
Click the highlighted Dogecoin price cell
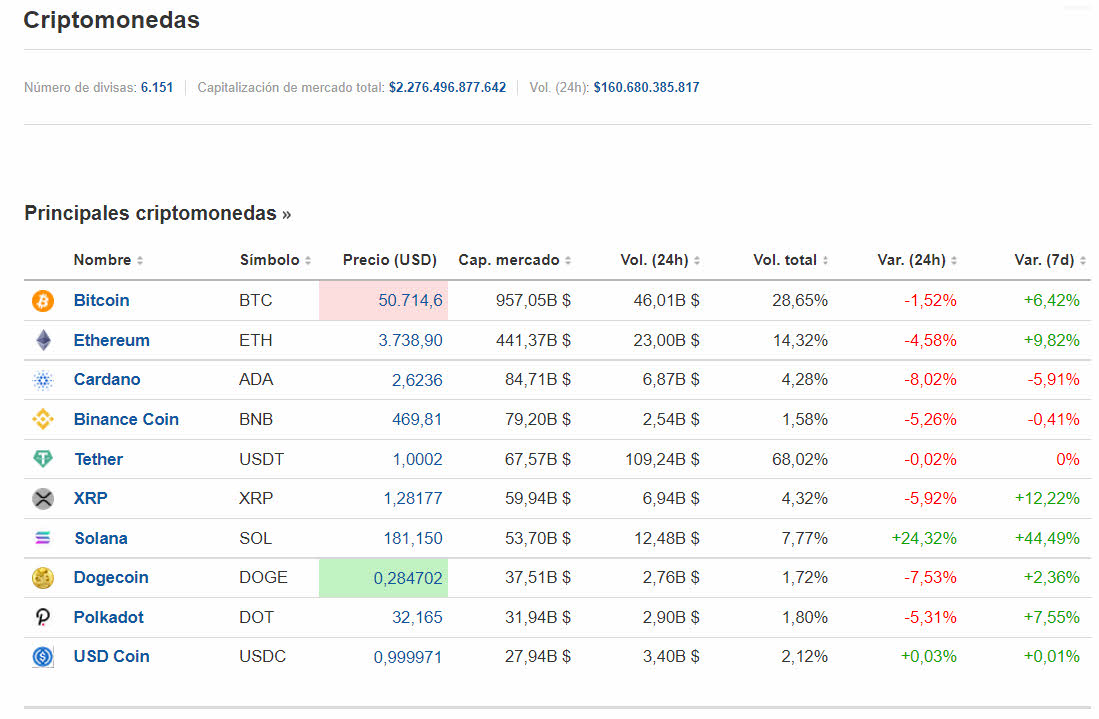[x=384, y=578]
